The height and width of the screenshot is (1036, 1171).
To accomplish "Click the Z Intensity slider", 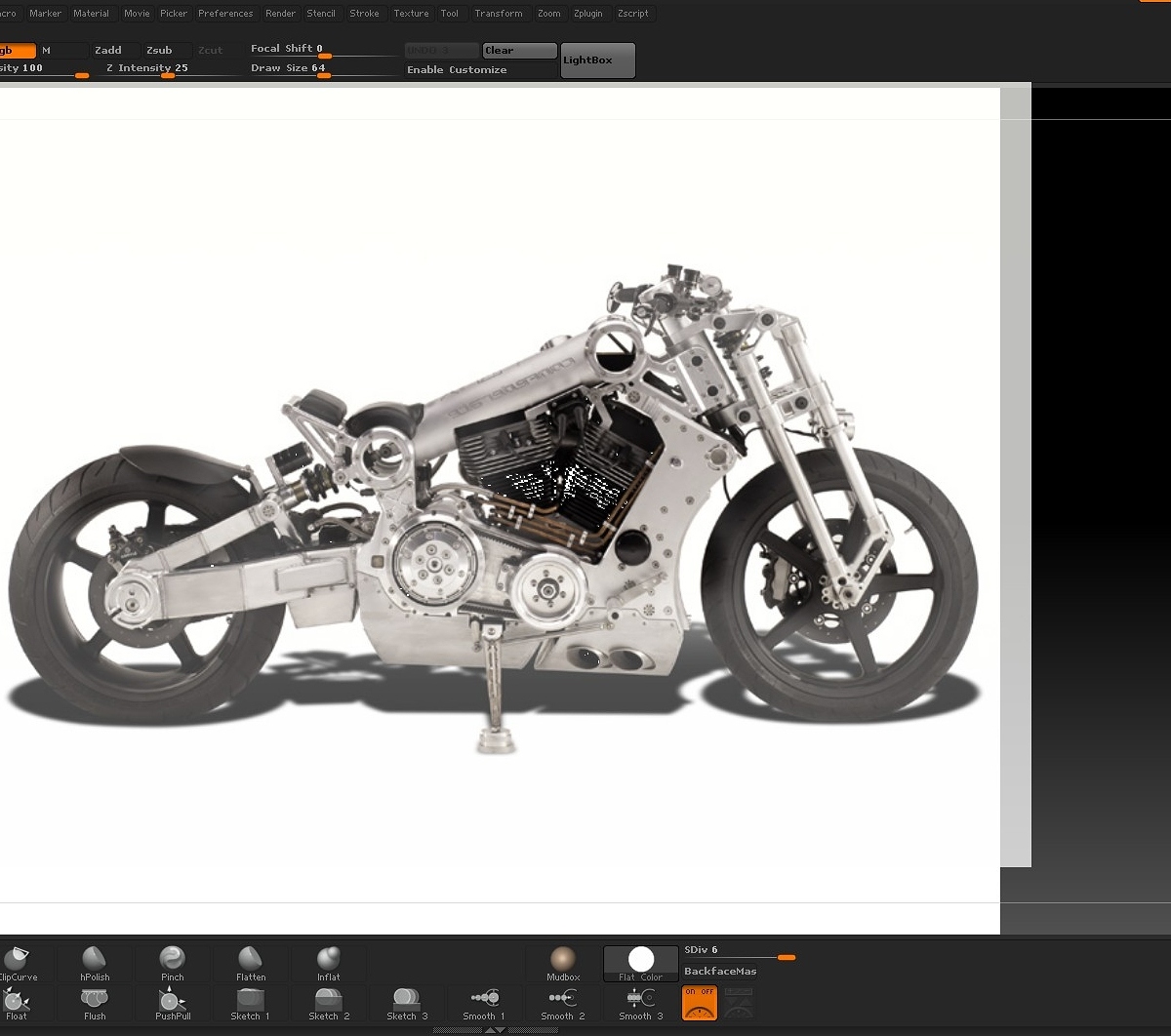I will click(x=170, y=69).
